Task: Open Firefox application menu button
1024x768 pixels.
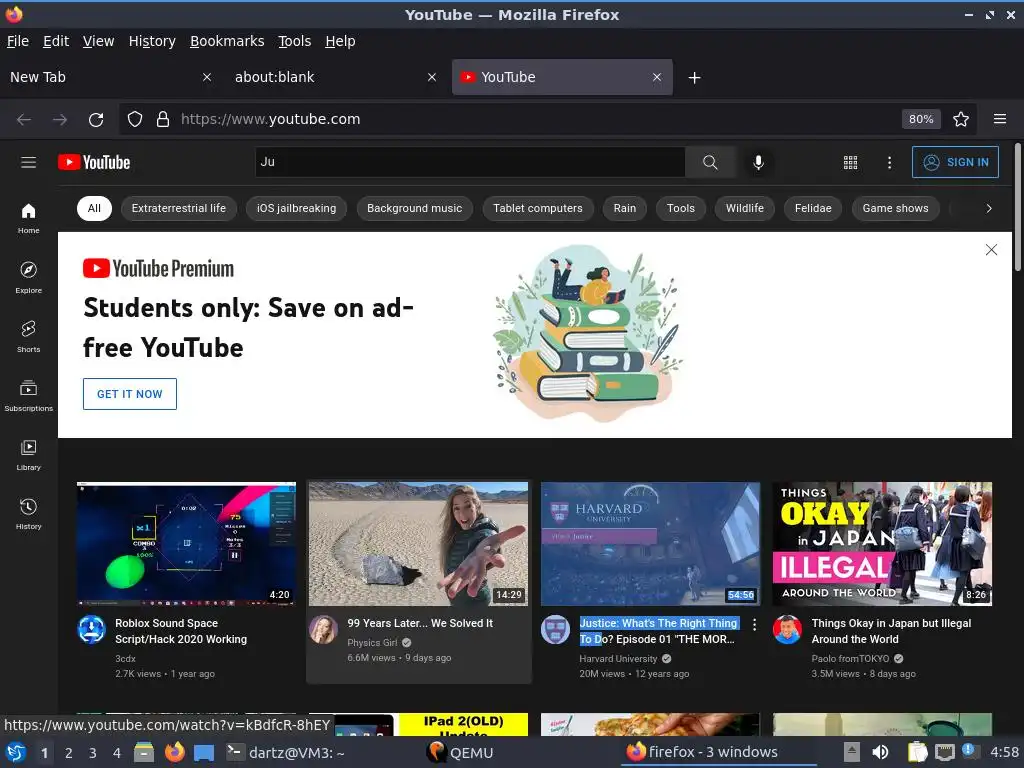Action: pos(1000,119)
